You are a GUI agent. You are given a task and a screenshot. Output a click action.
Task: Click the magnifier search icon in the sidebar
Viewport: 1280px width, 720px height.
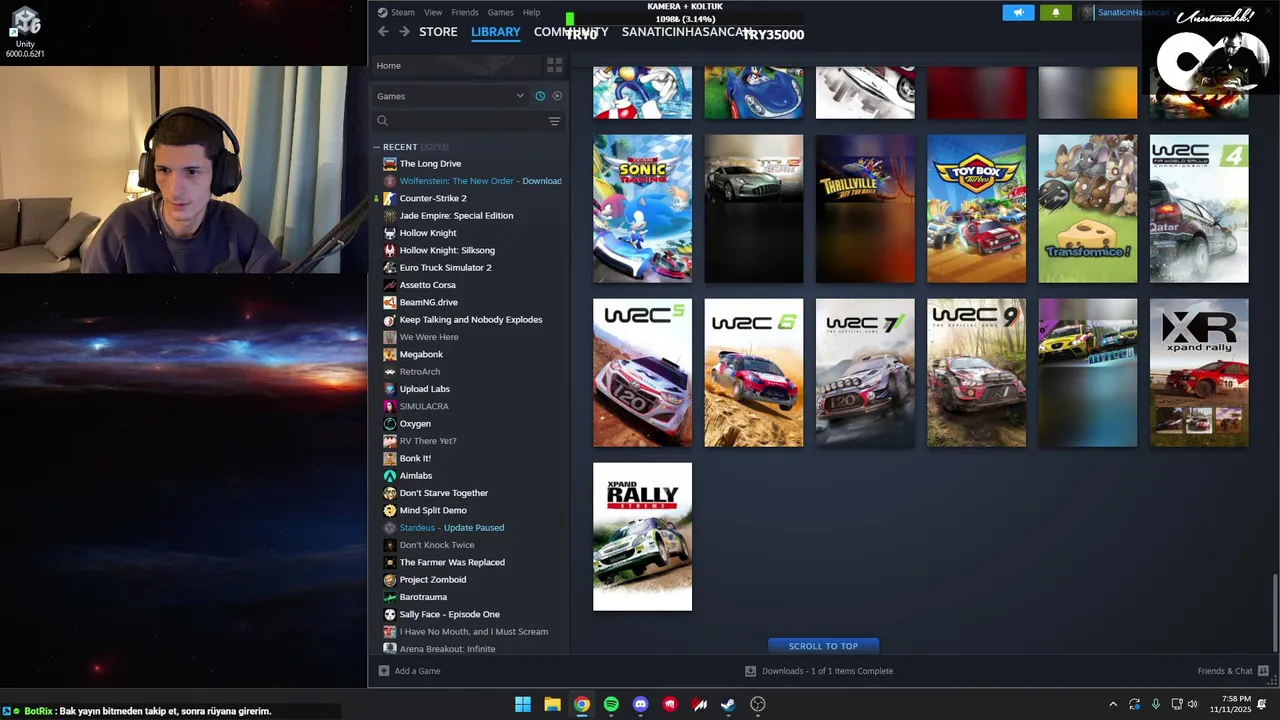pyautogui.click(x=382, y=121)
